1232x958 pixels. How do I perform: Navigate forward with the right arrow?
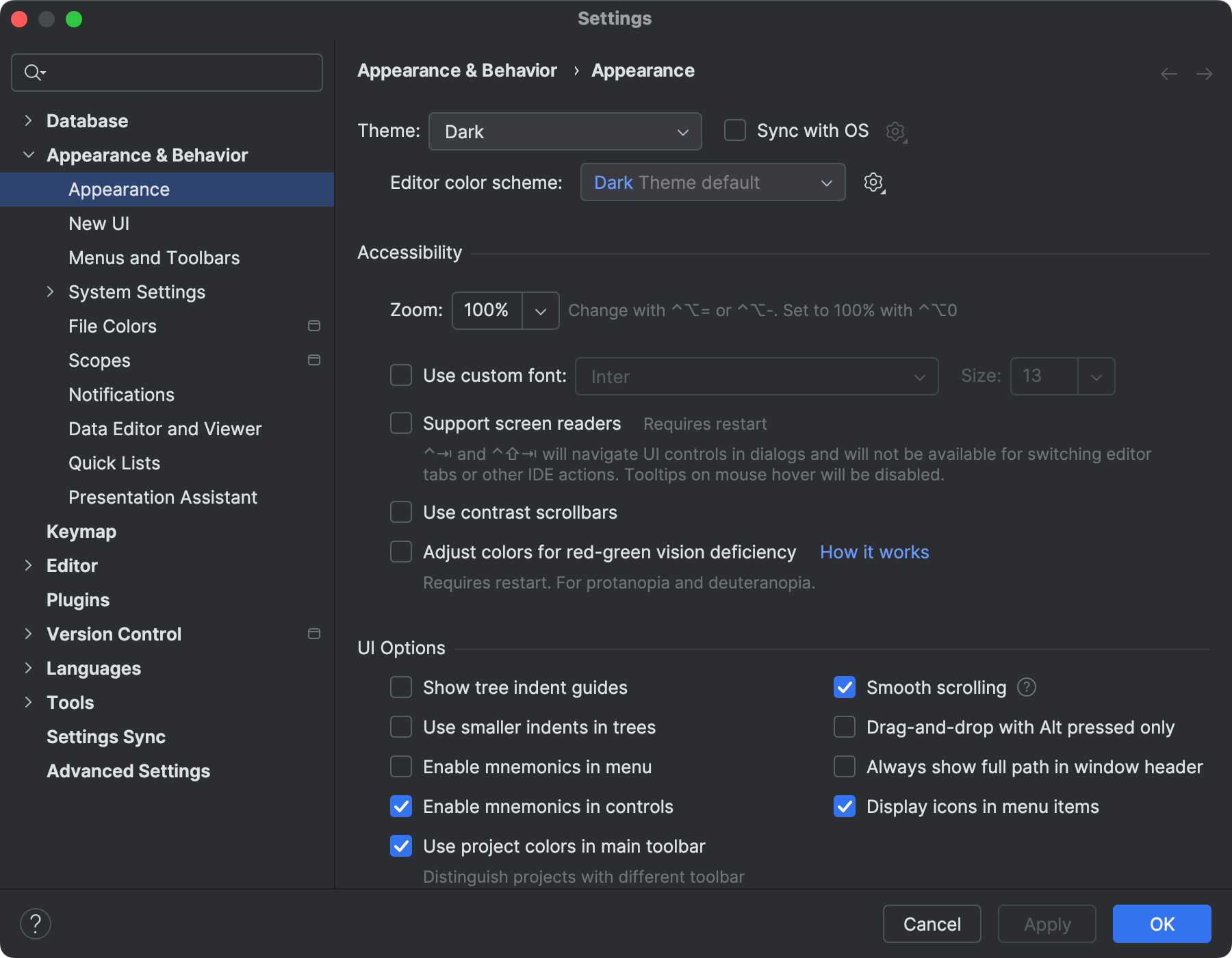coord(1205,73)
